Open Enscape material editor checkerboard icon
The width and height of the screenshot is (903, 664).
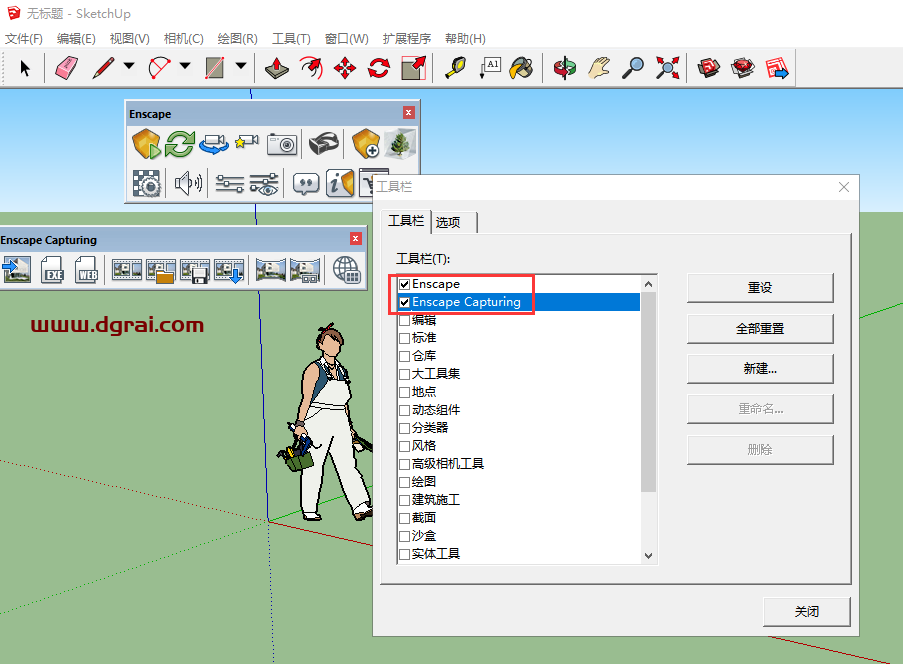tap(147, 184)
